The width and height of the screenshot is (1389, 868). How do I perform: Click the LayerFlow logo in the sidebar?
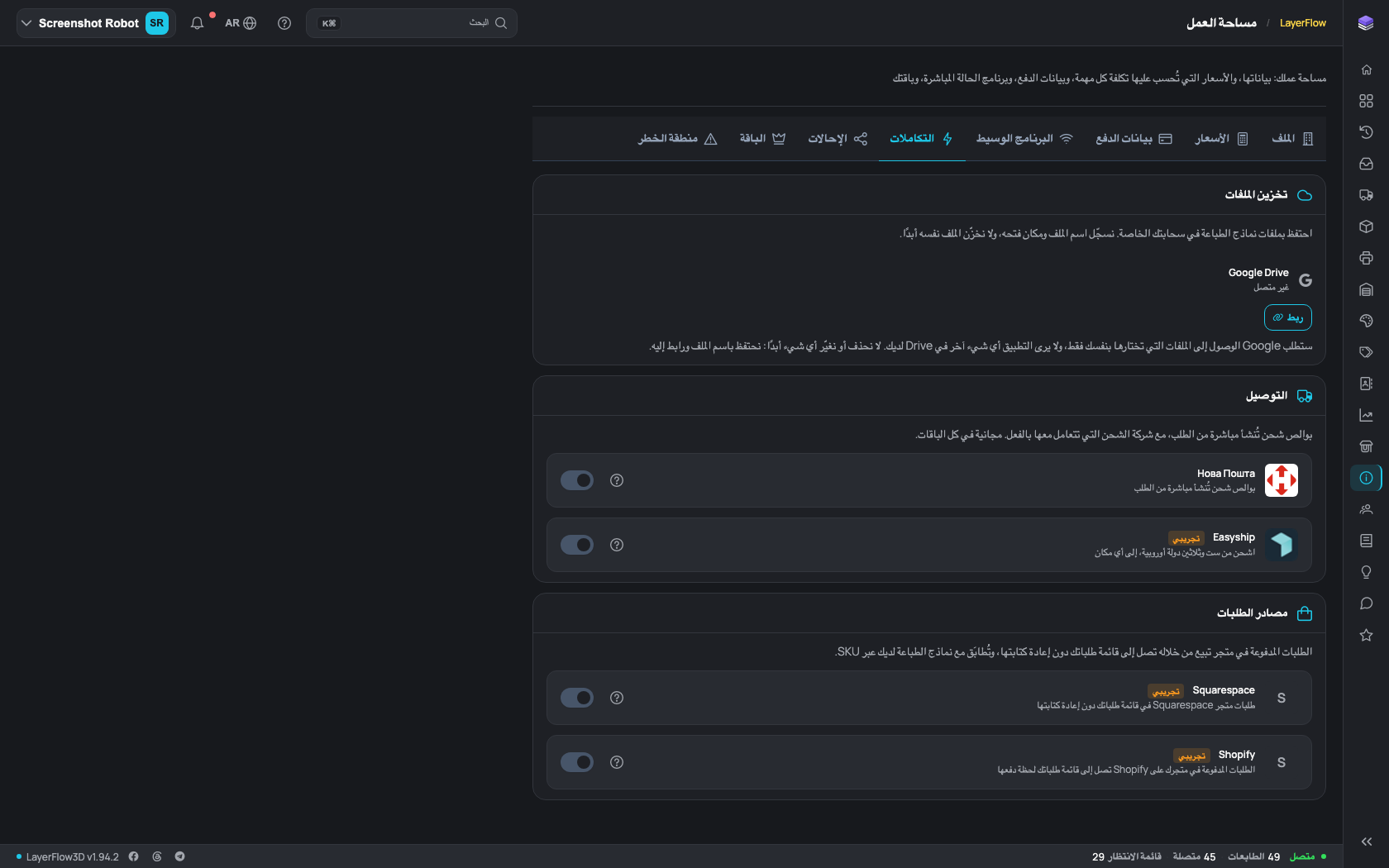(1366, 23)
